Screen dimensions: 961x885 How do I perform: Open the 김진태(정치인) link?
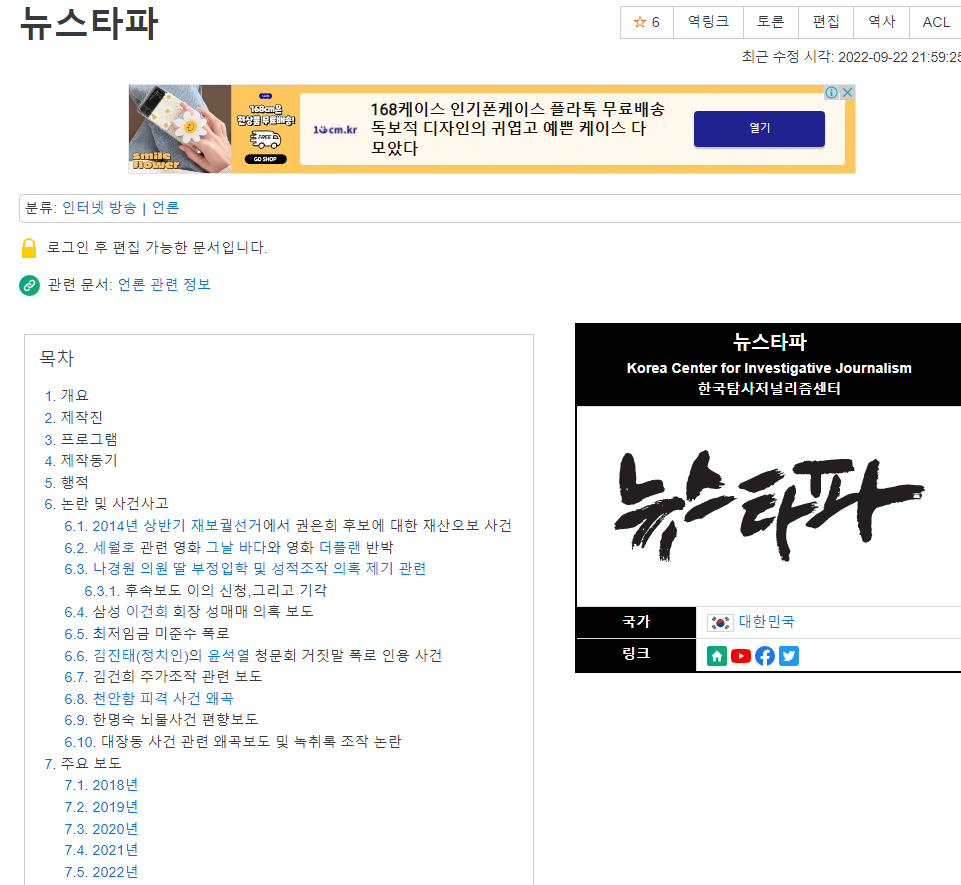click(141, 656)
